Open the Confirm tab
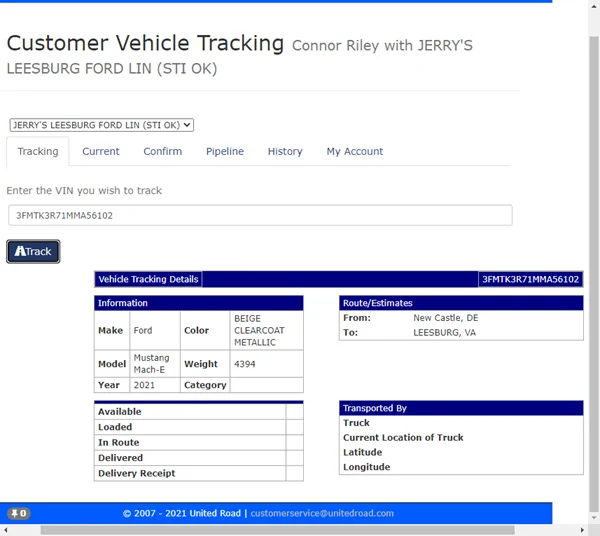Image resolution: width=600 pixels, height=536 pixels. point(163,152)
